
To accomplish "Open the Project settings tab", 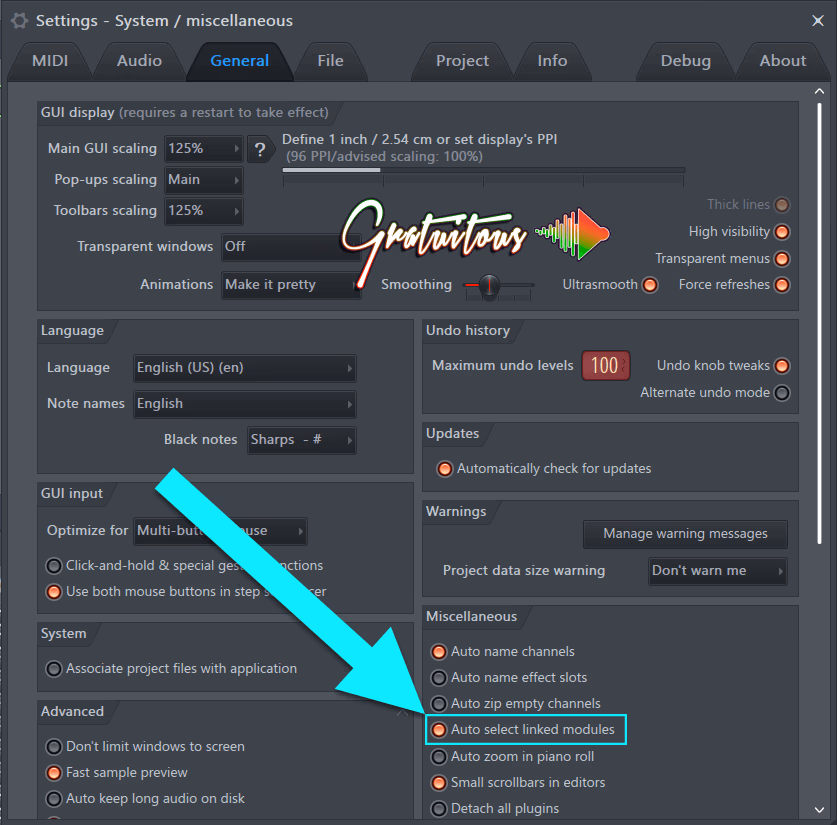I will (462, 61).
